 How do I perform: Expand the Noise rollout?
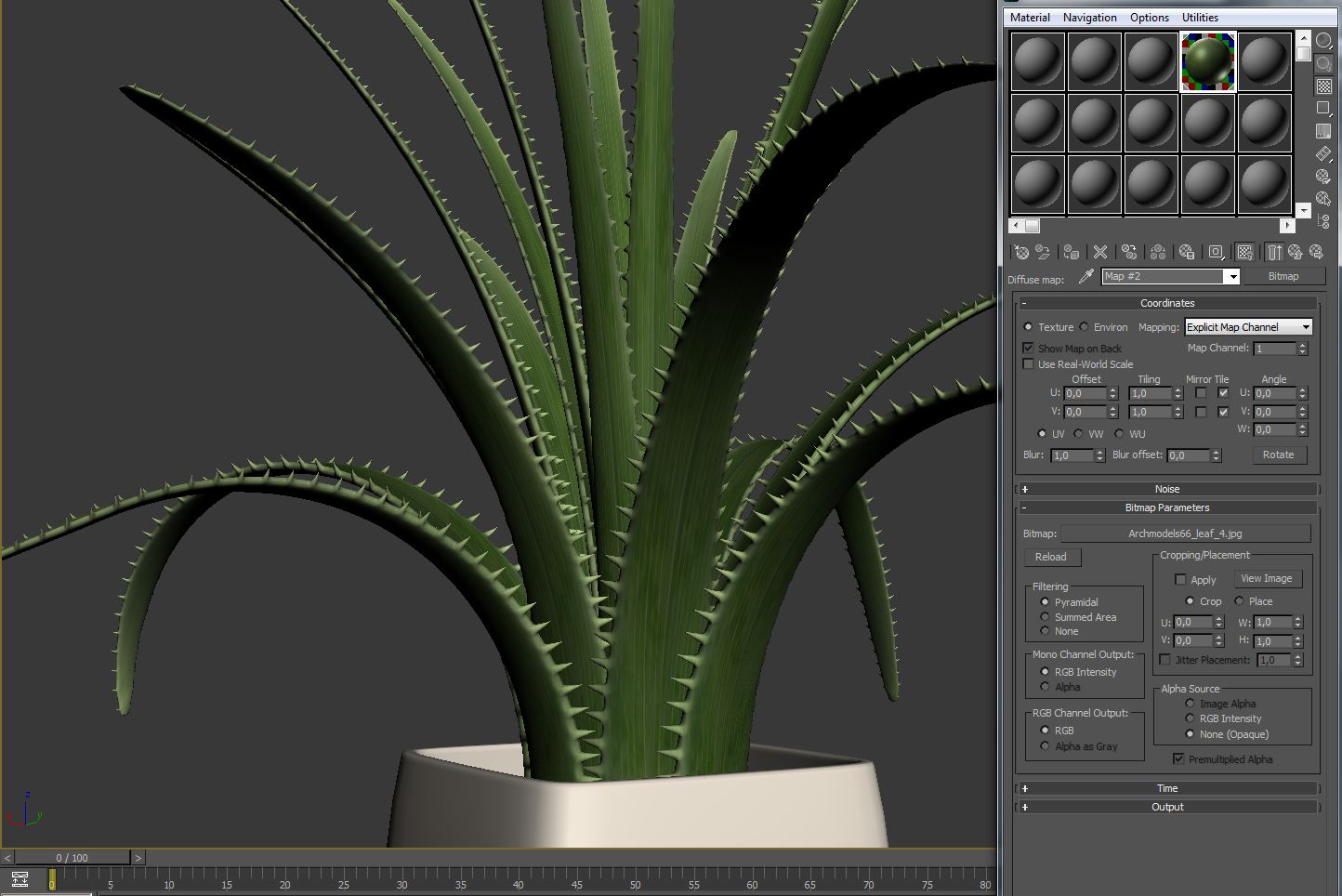pyautogui.click(x=1167, y=489)
